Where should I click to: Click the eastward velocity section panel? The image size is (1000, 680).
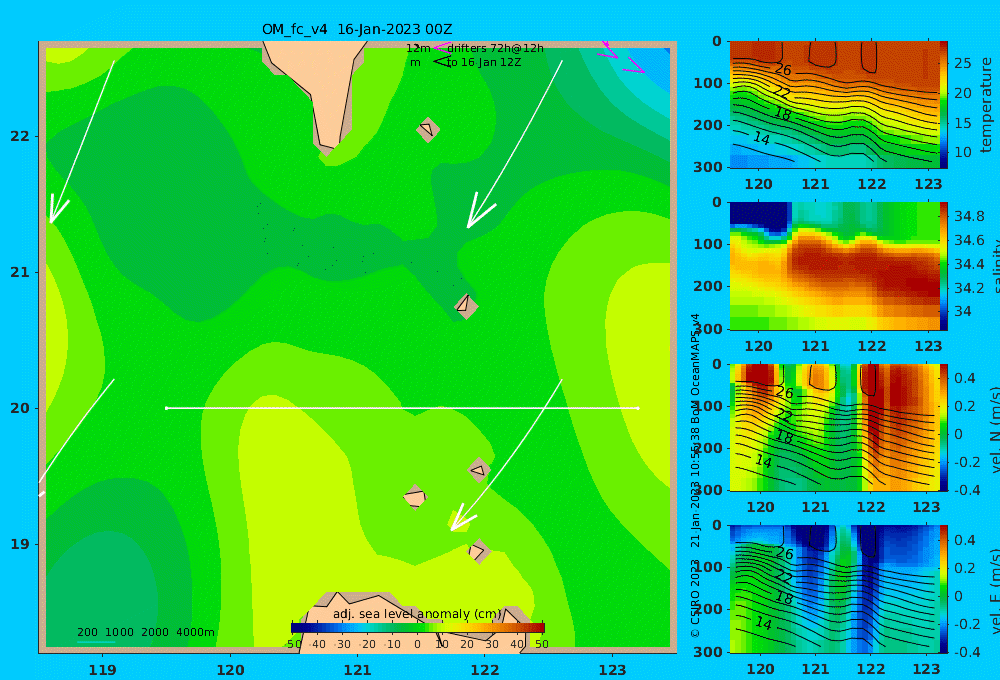coord(835,589)
